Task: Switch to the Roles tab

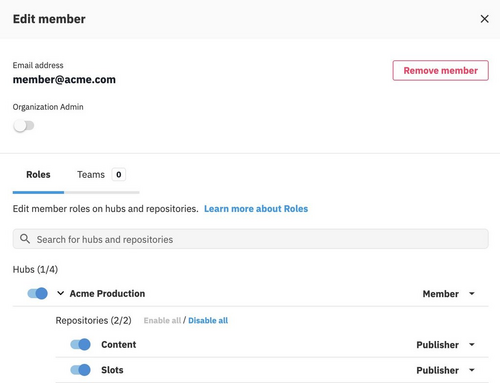Action: point(38,174)
